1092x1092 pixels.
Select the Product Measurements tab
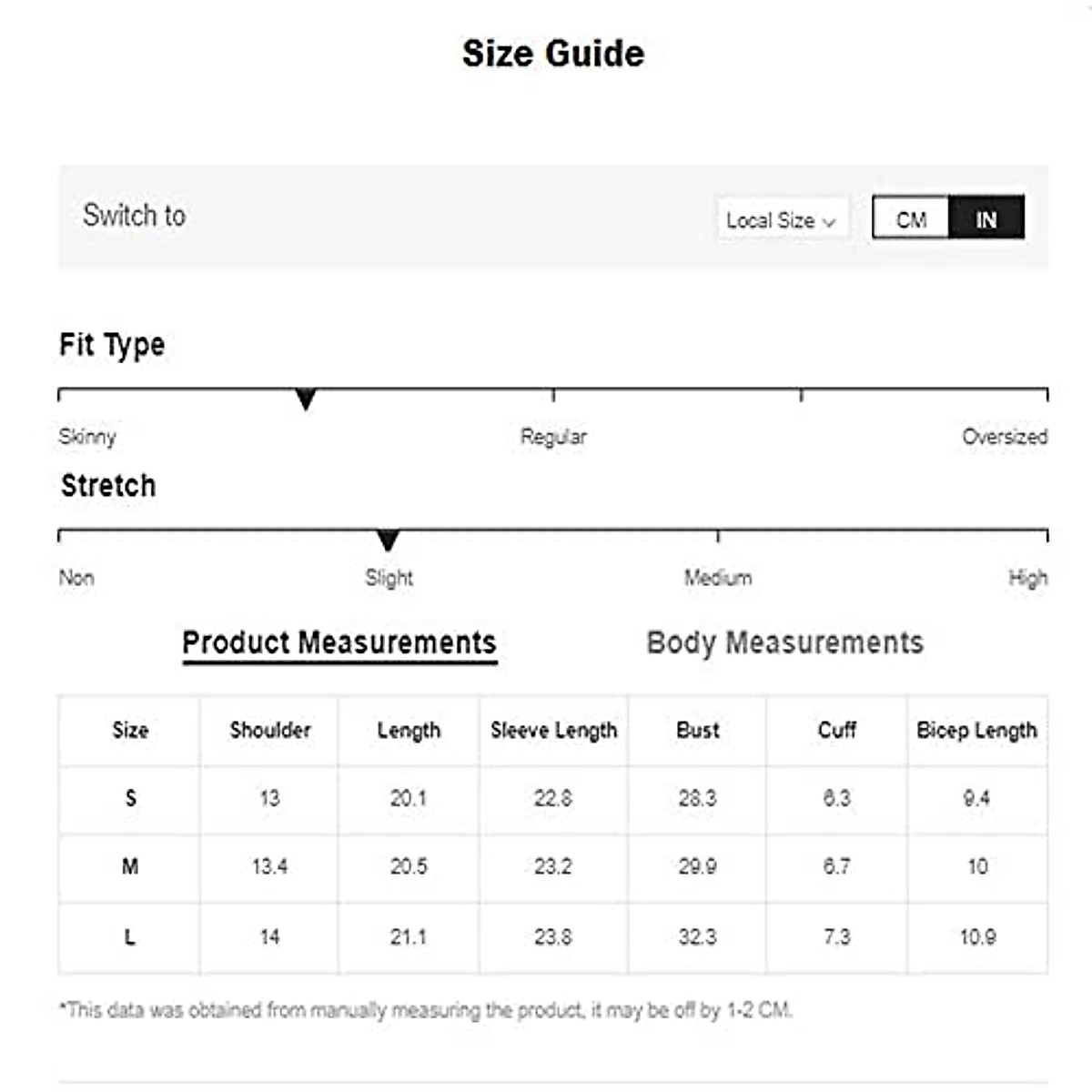[339, 642]
